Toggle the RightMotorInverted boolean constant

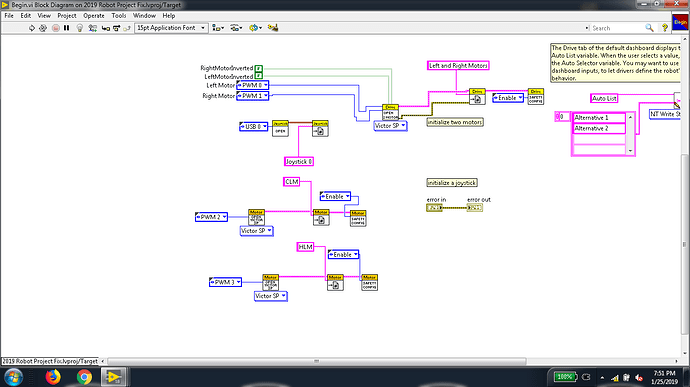(x=259, y=68)
